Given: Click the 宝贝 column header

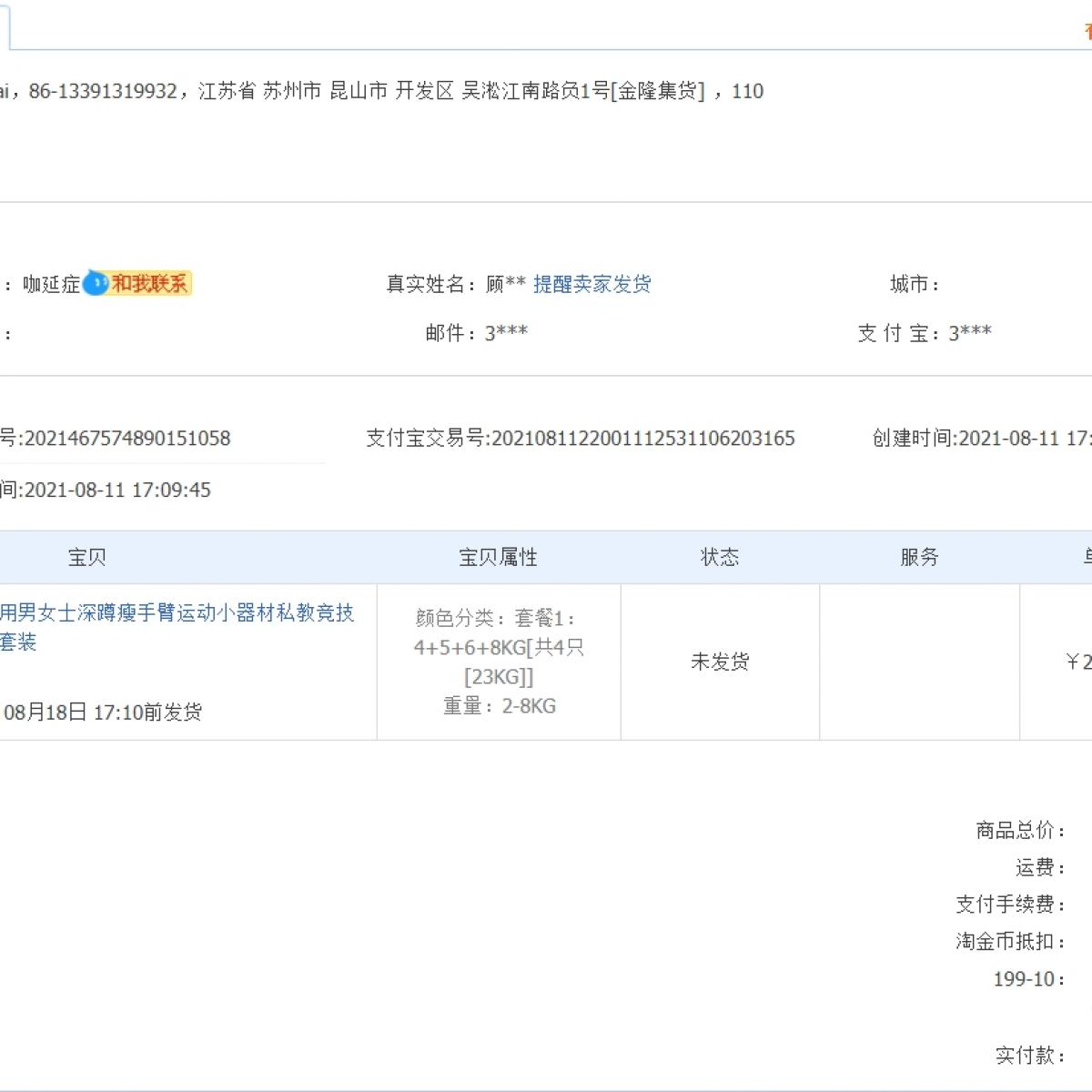Looking at the screenshot, I should [87, 557].
